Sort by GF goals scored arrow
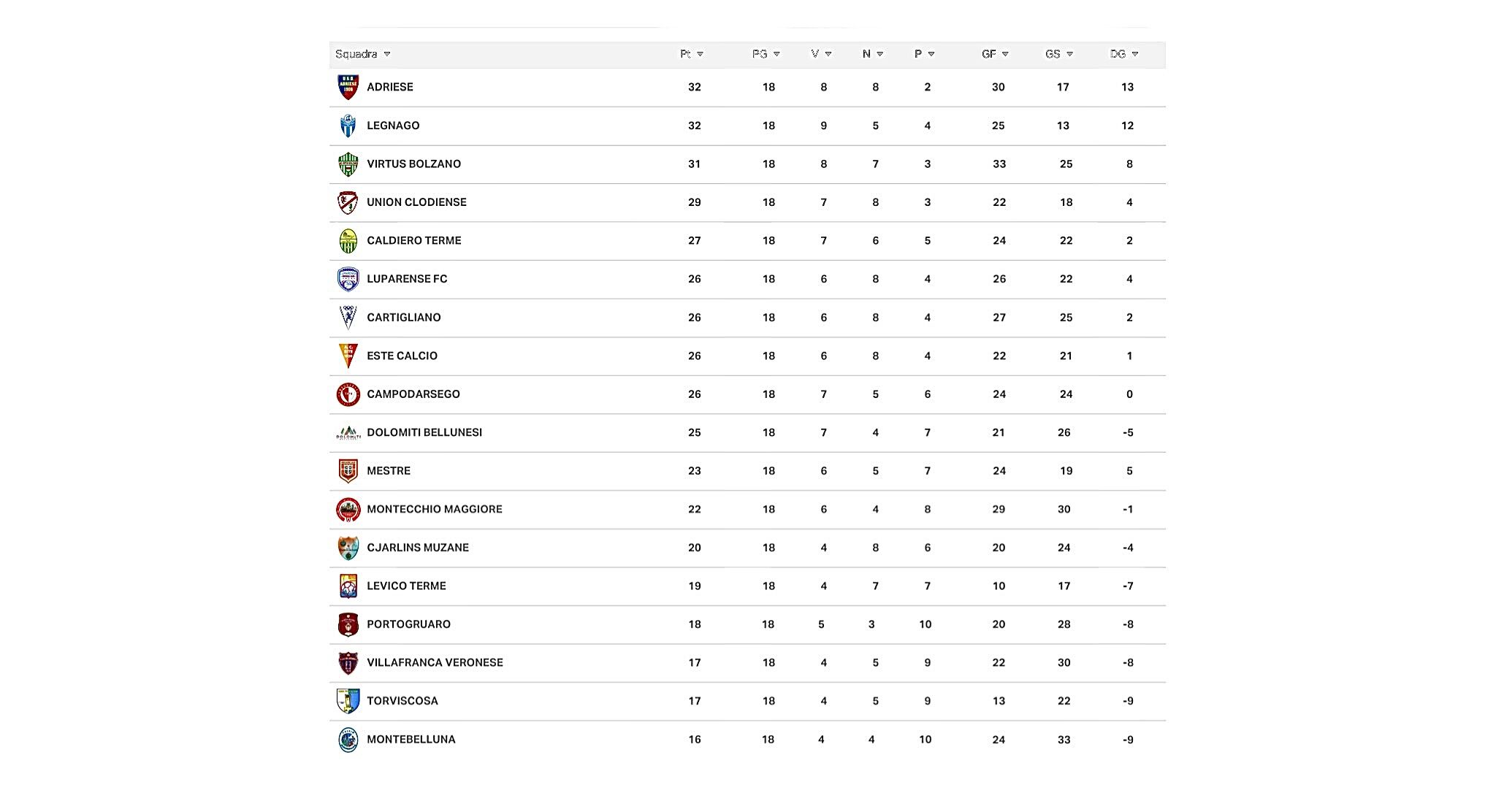This screenshot has width=1496, height=812. point(1005,54)
